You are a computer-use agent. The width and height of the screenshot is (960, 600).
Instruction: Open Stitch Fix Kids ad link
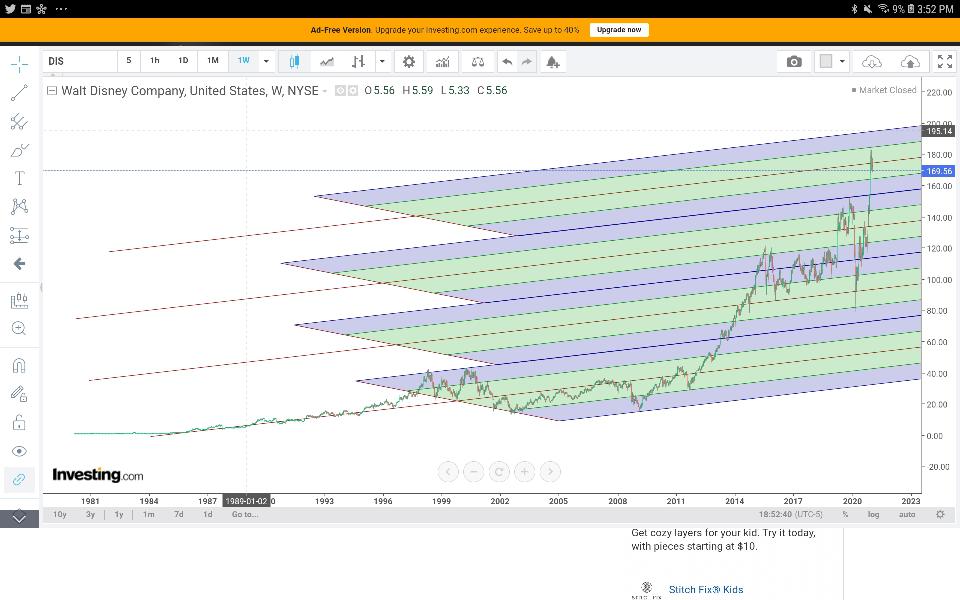pyautogui.click(x=706, y=590)
